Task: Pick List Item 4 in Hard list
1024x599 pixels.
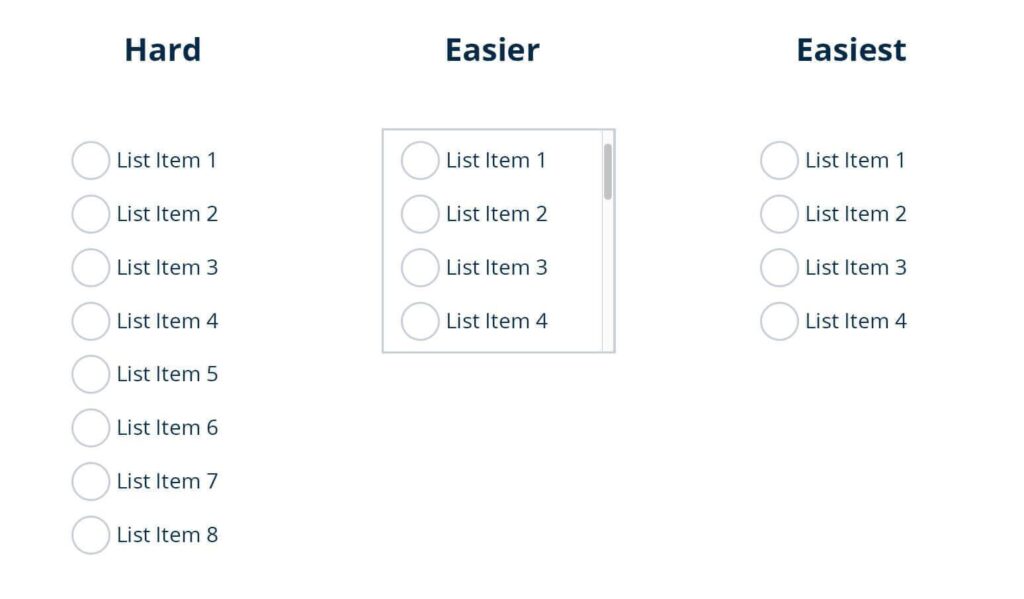Action: [x=90, y=321]
